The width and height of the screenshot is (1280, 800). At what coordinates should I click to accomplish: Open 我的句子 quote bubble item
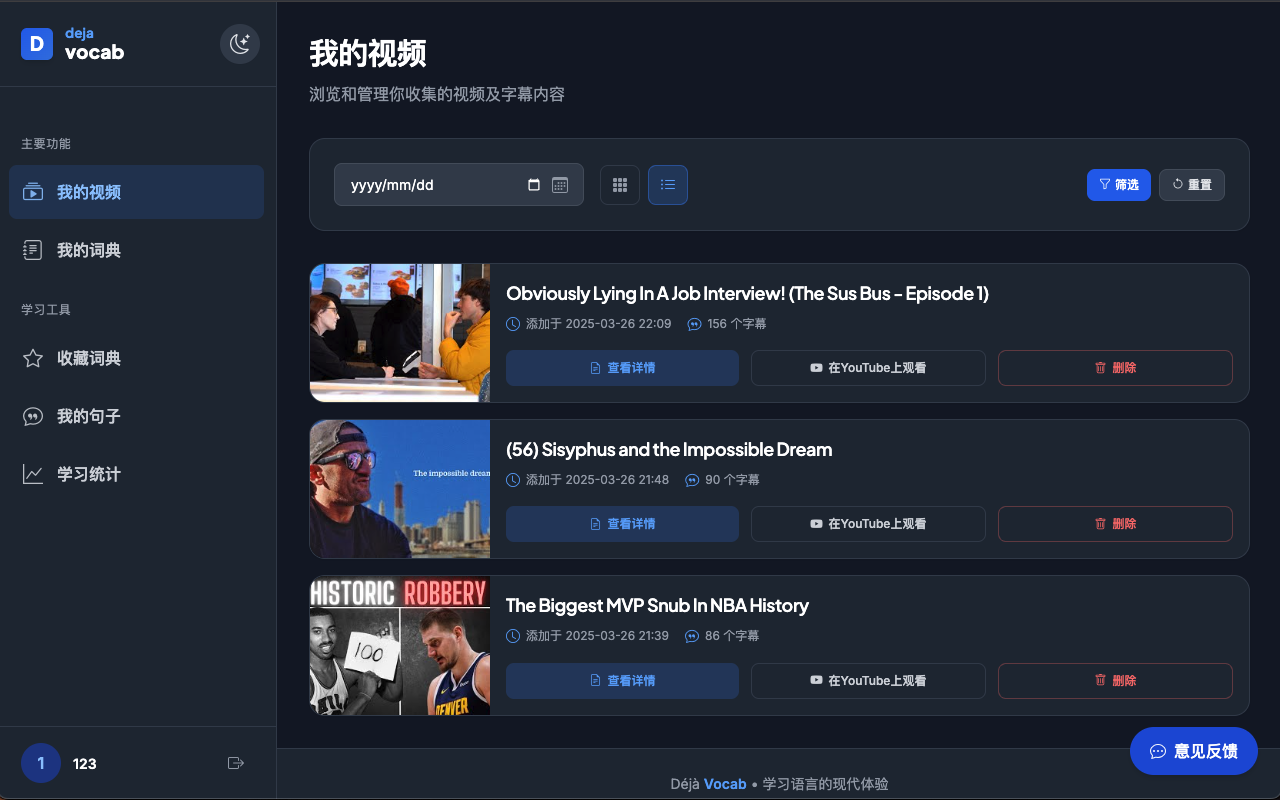[136, 416]
